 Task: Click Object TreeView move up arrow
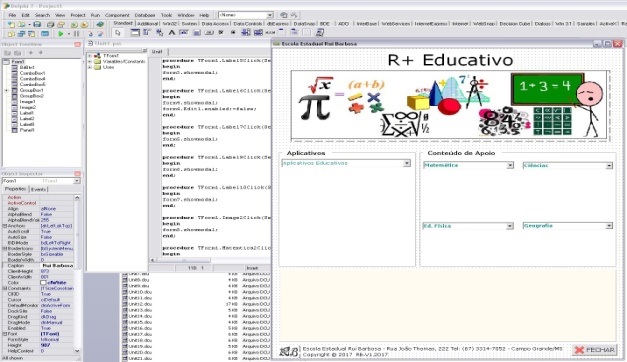click(x=31, y=52)
